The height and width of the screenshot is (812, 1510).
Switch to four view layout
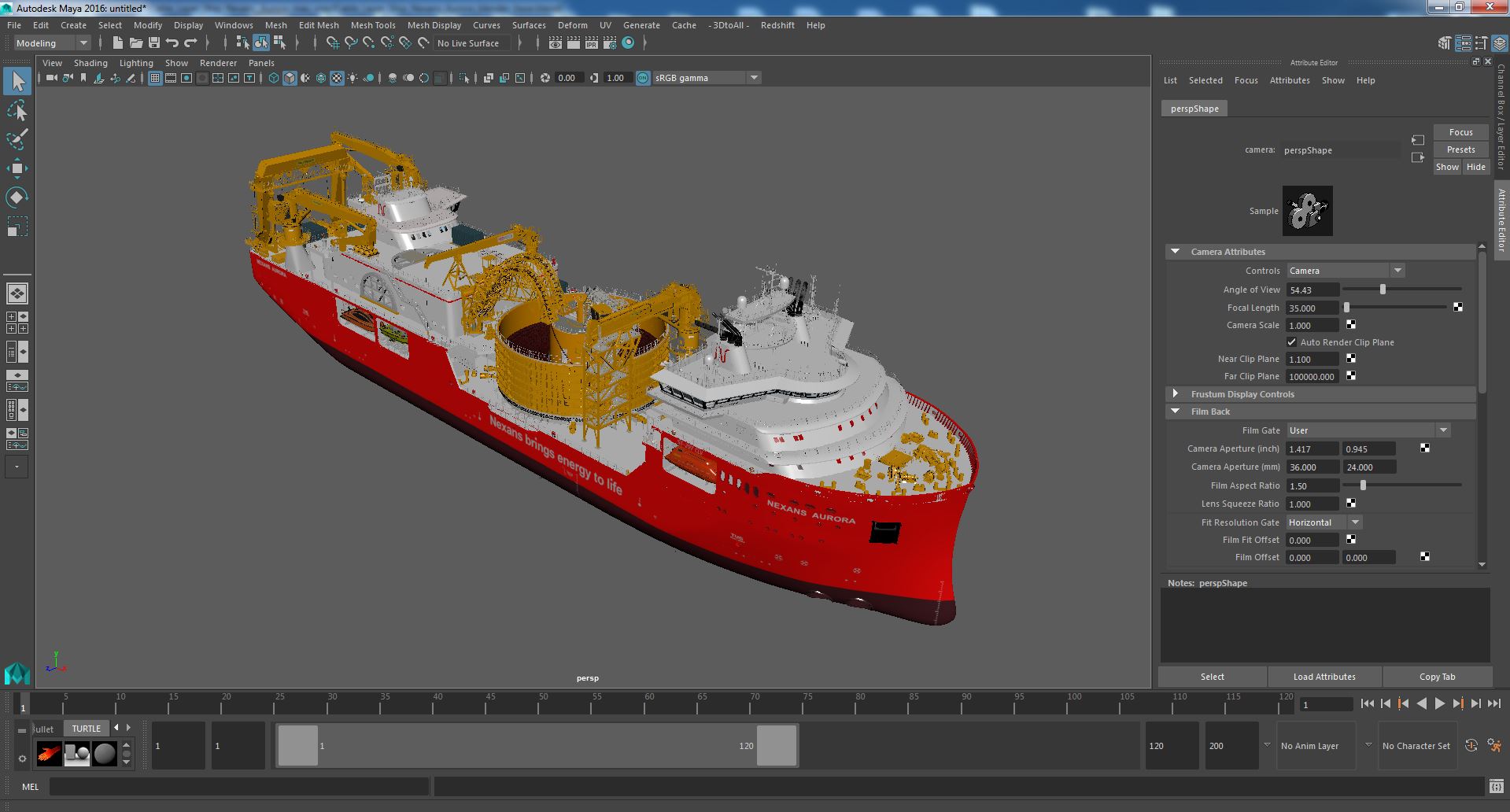(x=17, y=323)
